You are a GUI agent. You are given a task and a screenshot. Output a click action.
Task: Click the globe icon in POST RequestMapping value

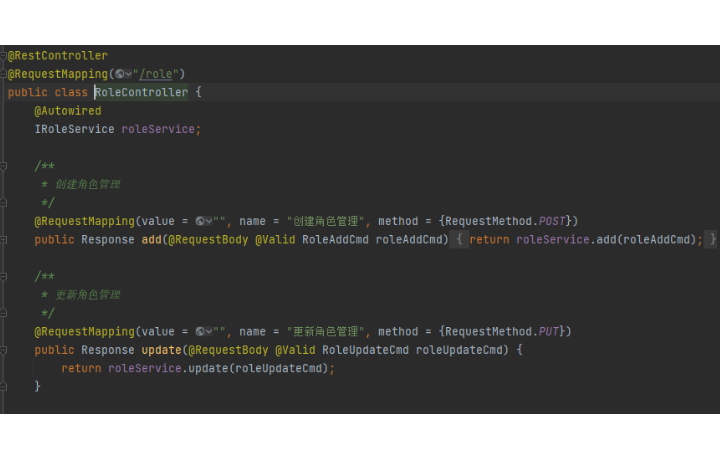(200, 221)
